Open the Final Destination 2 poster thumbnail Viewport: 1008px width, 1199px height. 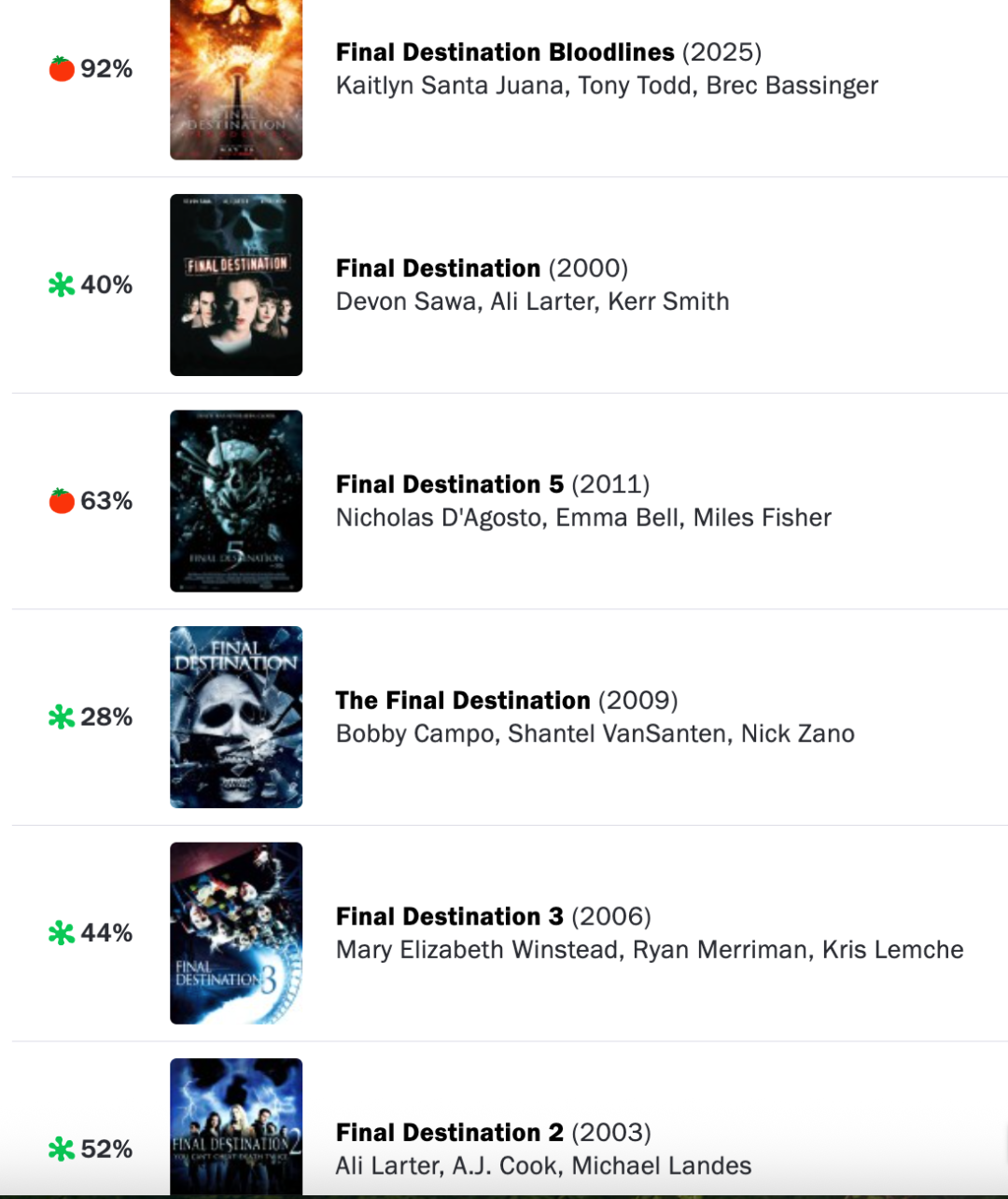pos(236,1127)
